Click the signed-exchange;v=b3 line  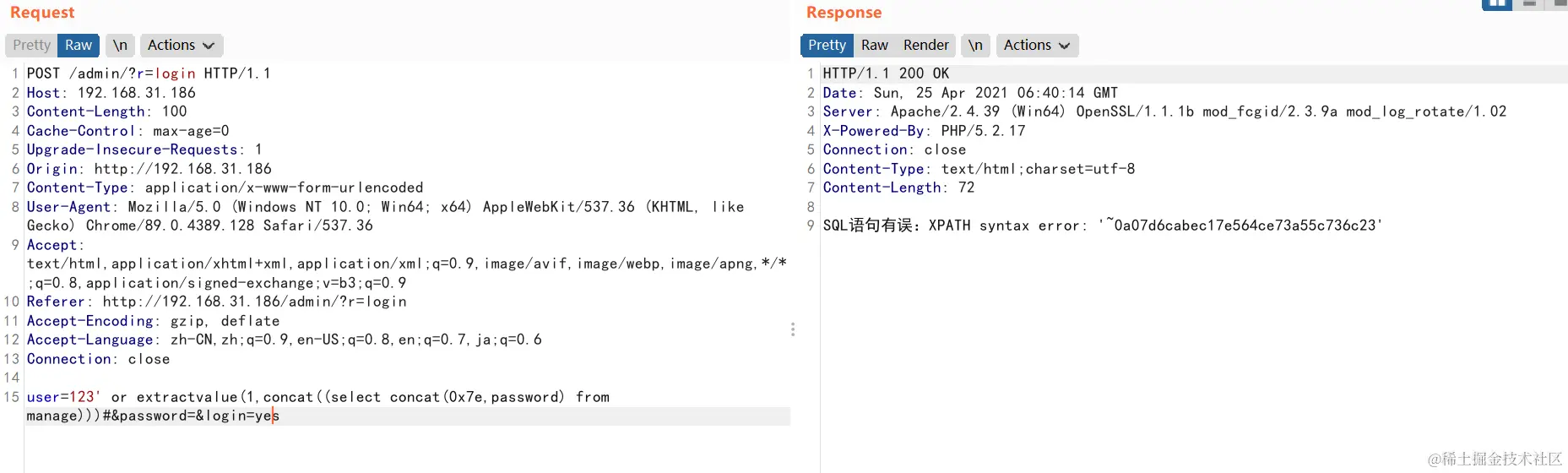click(x=216, y=283)
